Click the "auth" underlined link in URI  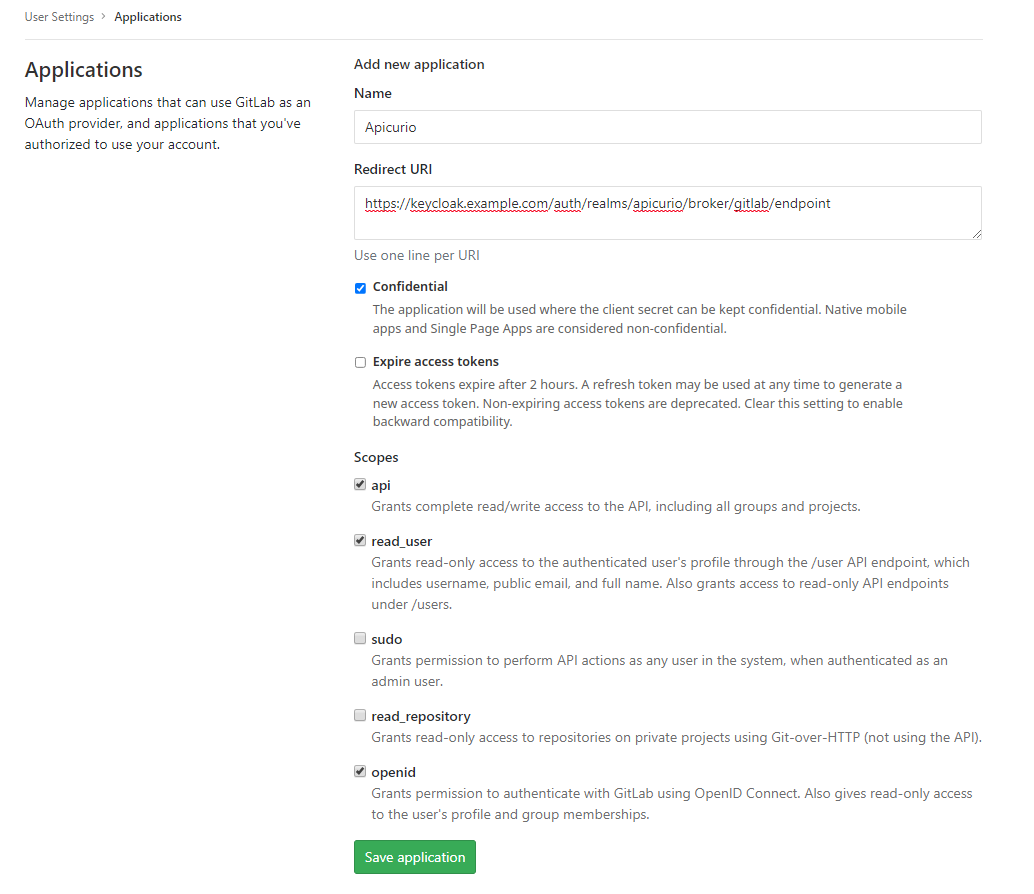[x=567, y=203]
